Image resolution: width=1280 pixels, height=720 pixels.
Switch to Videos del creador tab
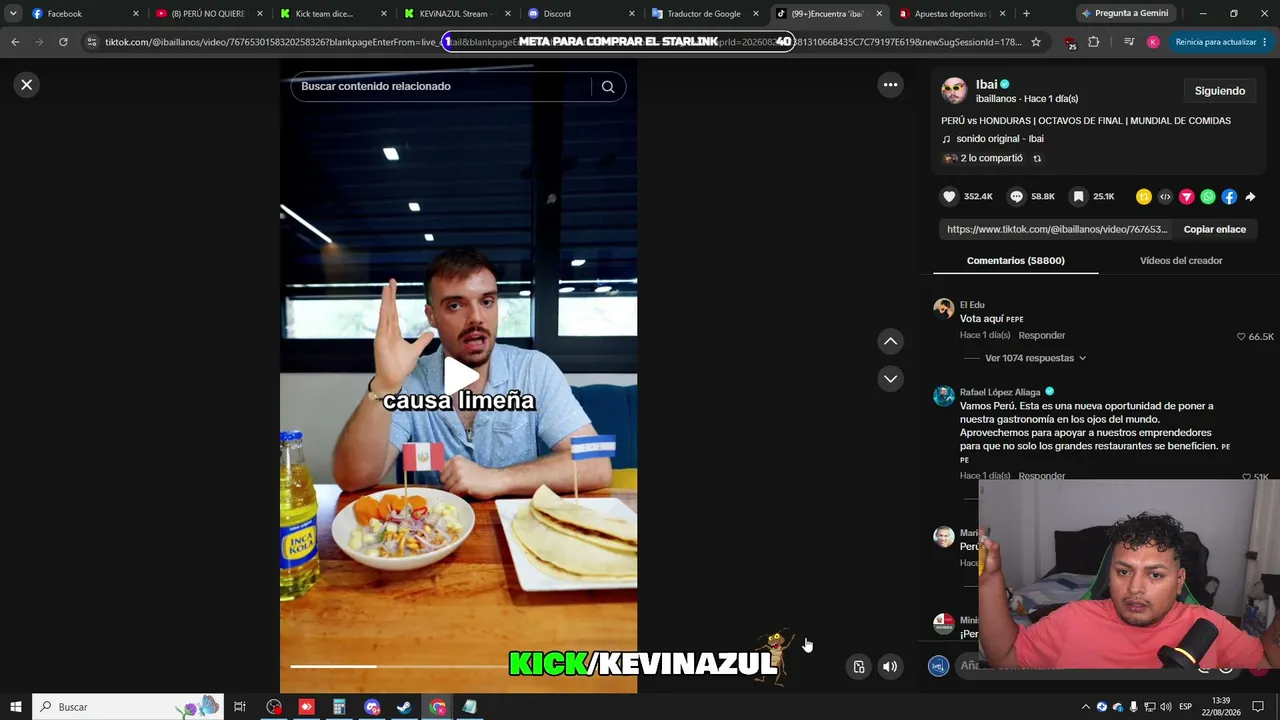pyautogui.click(x=1181, y=261)
